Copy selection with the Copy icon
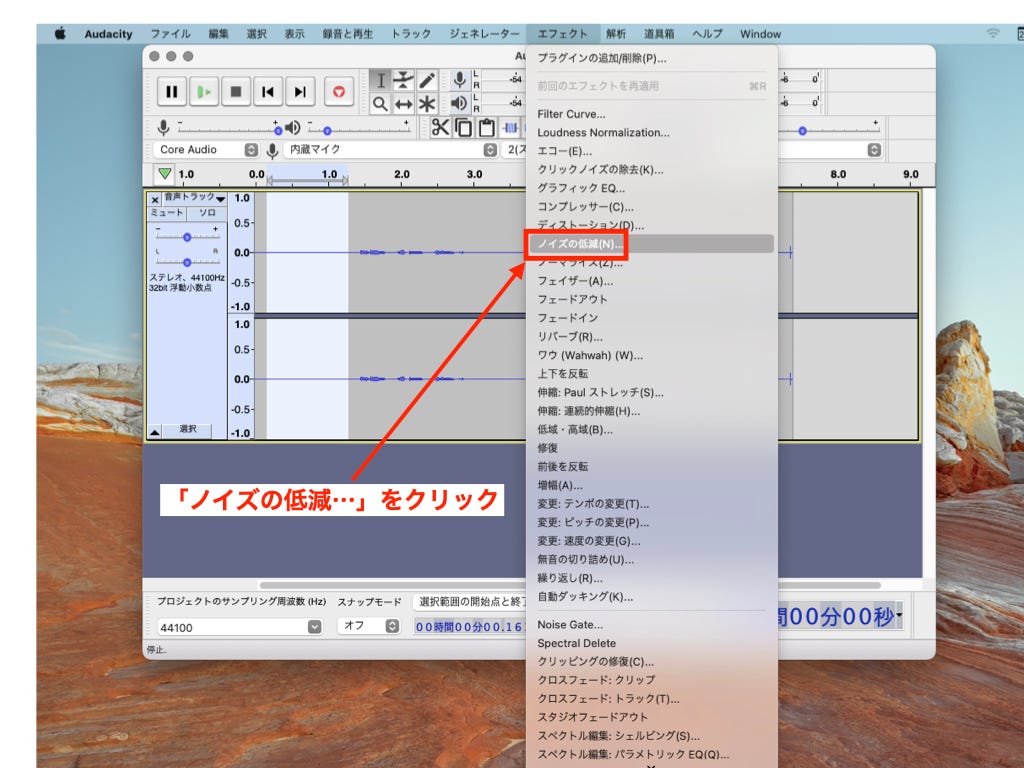The image size is (1024, 768). (x=464, y=127)
